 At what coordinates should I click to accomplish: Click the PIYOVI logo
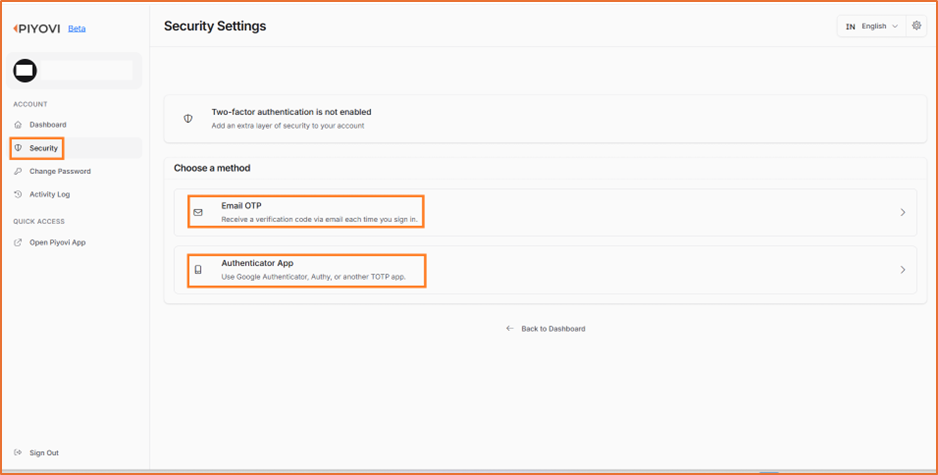pos(37,29)
